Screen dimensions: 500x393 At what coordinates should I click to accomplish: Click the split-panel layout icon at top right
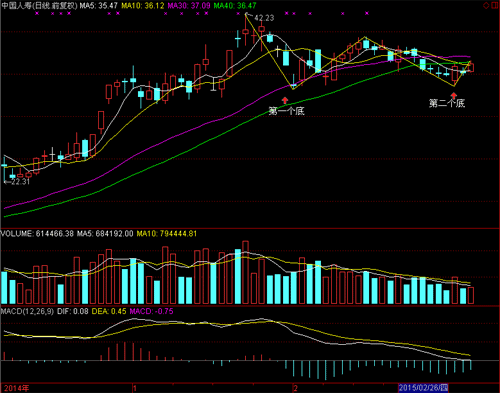tap(495, 5)
